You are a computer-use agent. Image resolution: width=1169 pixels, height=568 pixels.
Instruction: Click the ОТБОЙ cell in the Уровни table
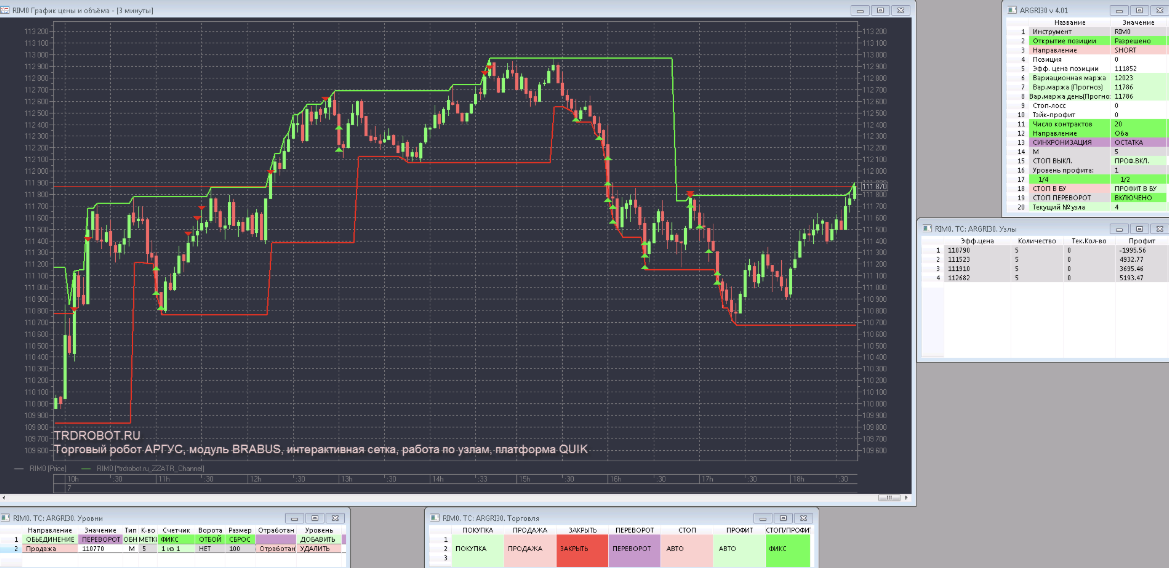[x=210, y=540]
